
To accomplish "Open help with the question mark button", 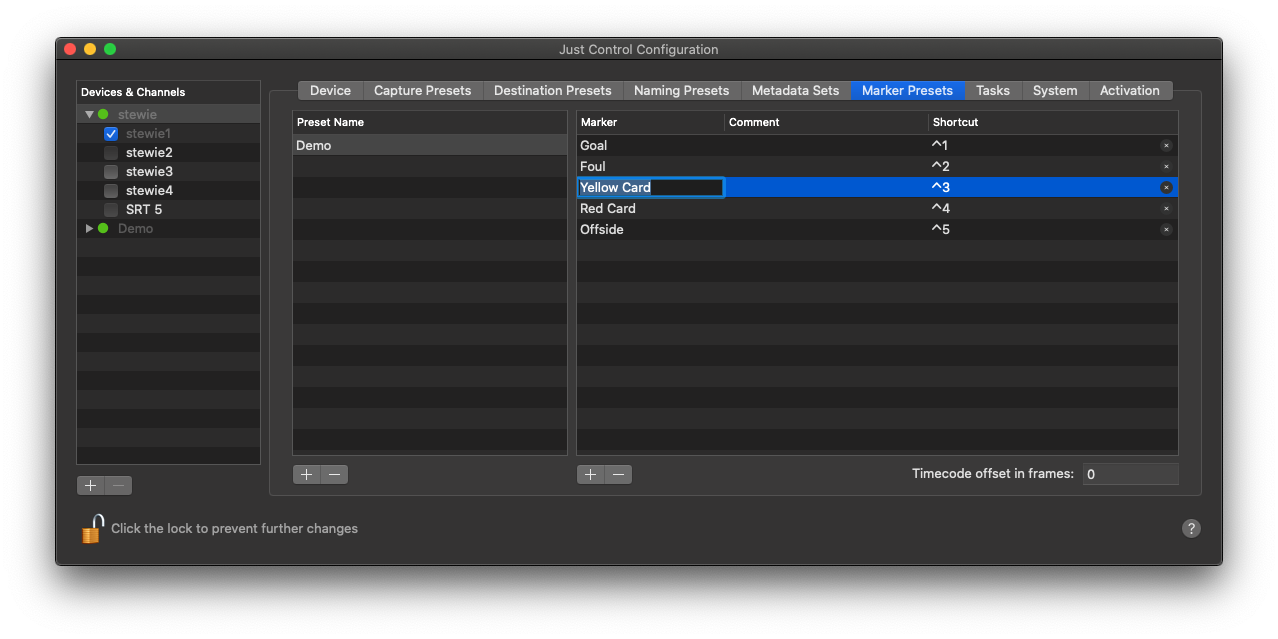I will coord(1190,528).
